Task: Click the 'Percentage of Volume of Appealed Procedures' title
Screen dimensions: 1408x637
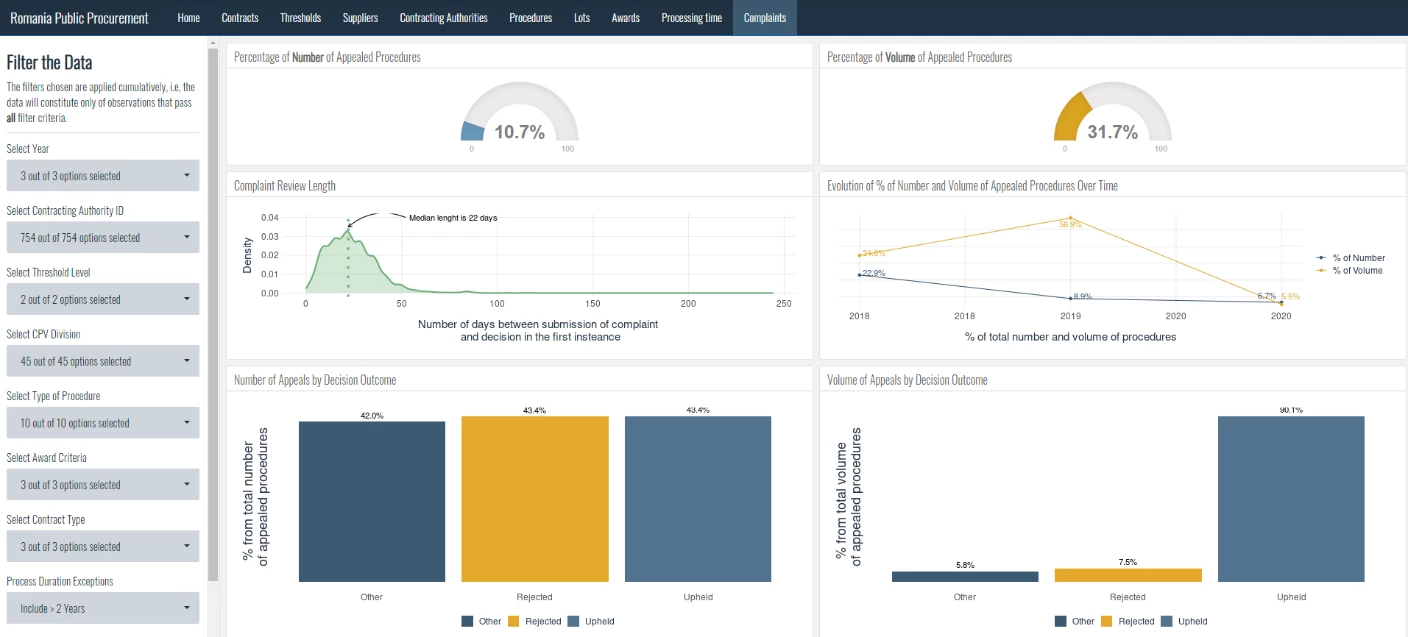Action: [x=920, y=57]
